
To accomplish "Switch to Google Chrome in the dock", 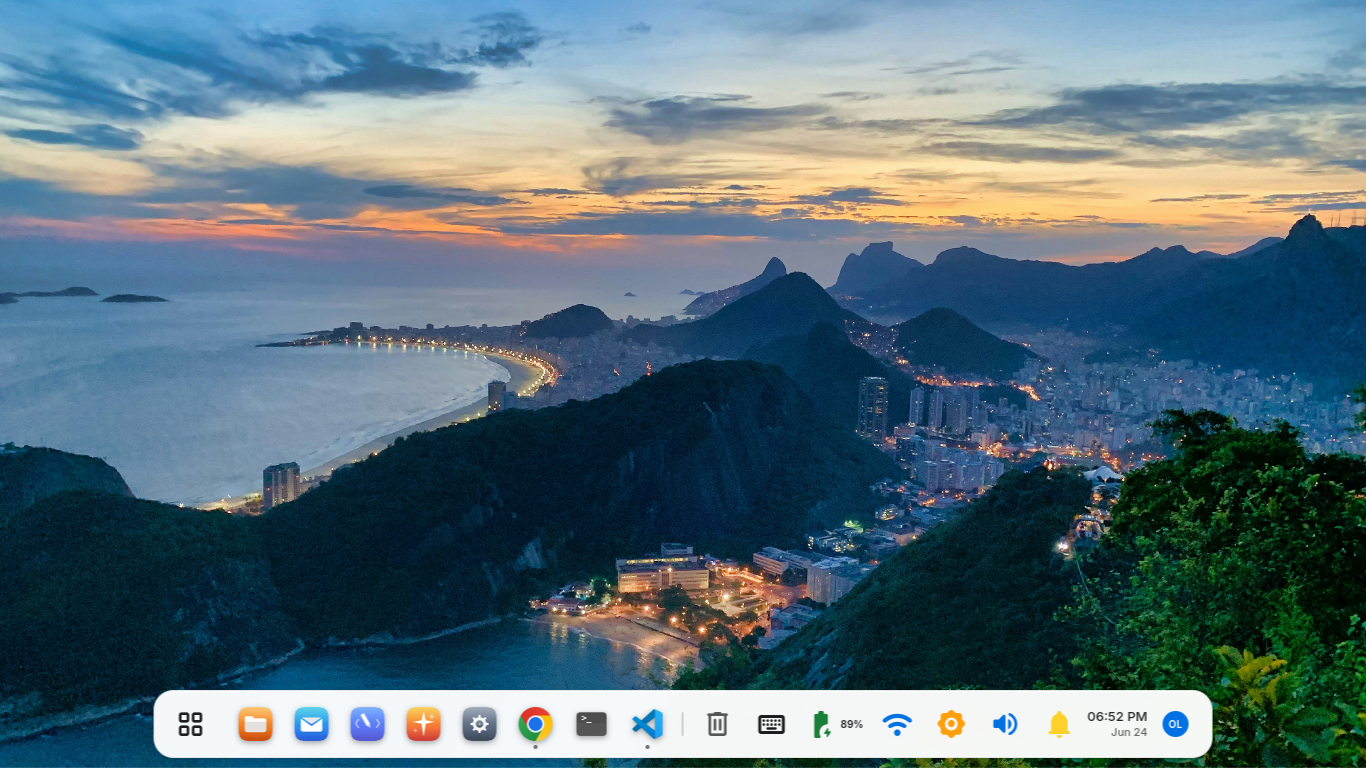I will (x=535, y=724).
